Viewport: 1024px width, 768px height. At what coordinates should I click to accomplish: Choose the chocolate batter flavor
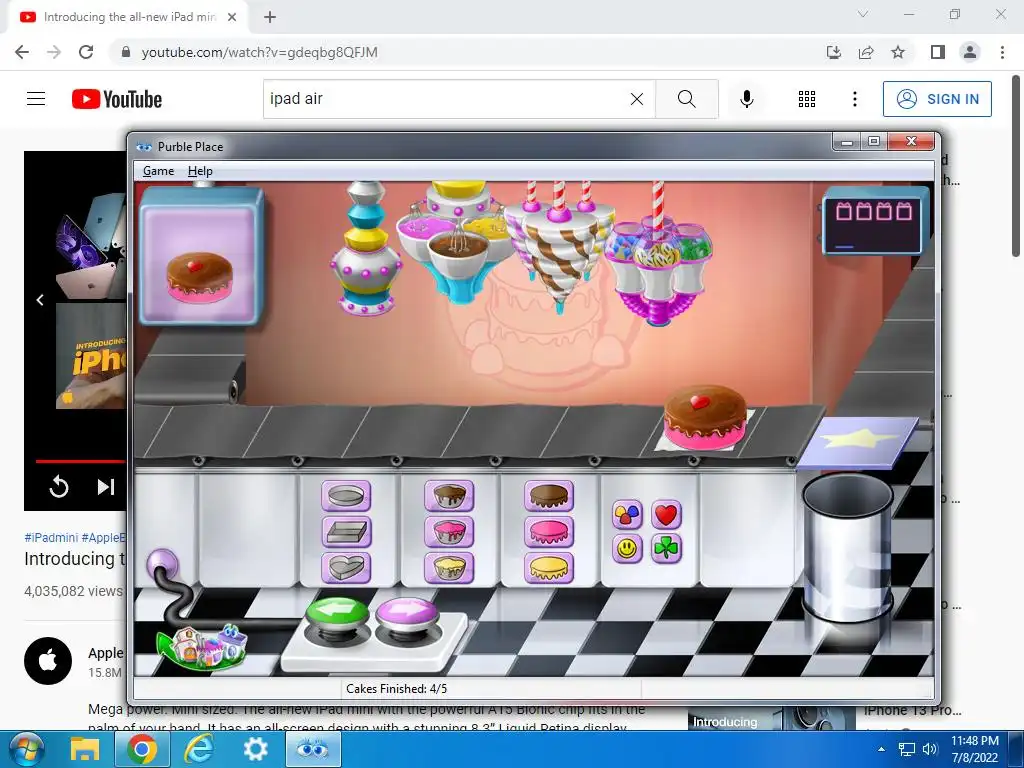[449, 496]
